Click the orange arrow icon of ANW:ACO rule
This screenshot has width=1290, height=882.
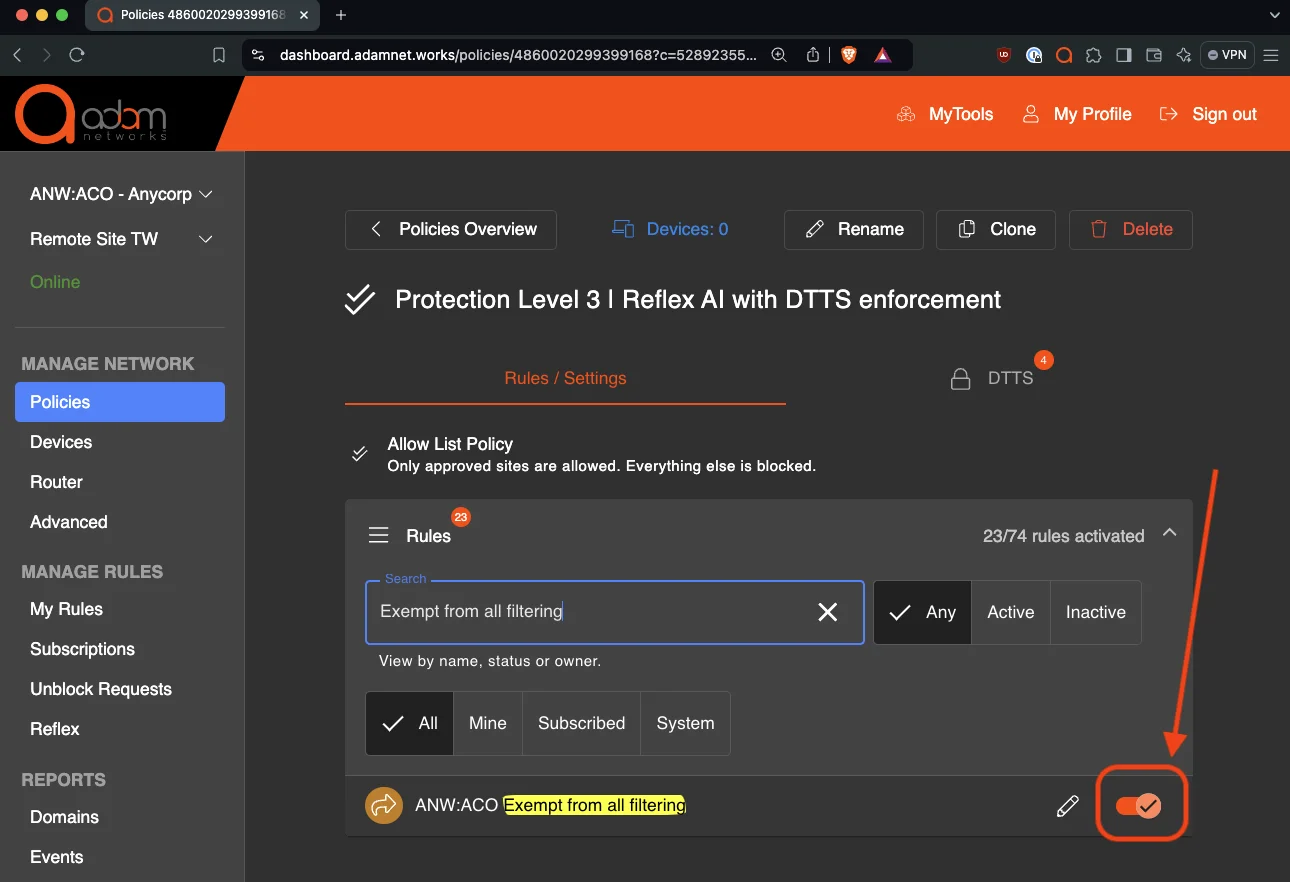[x=384, y=805]
